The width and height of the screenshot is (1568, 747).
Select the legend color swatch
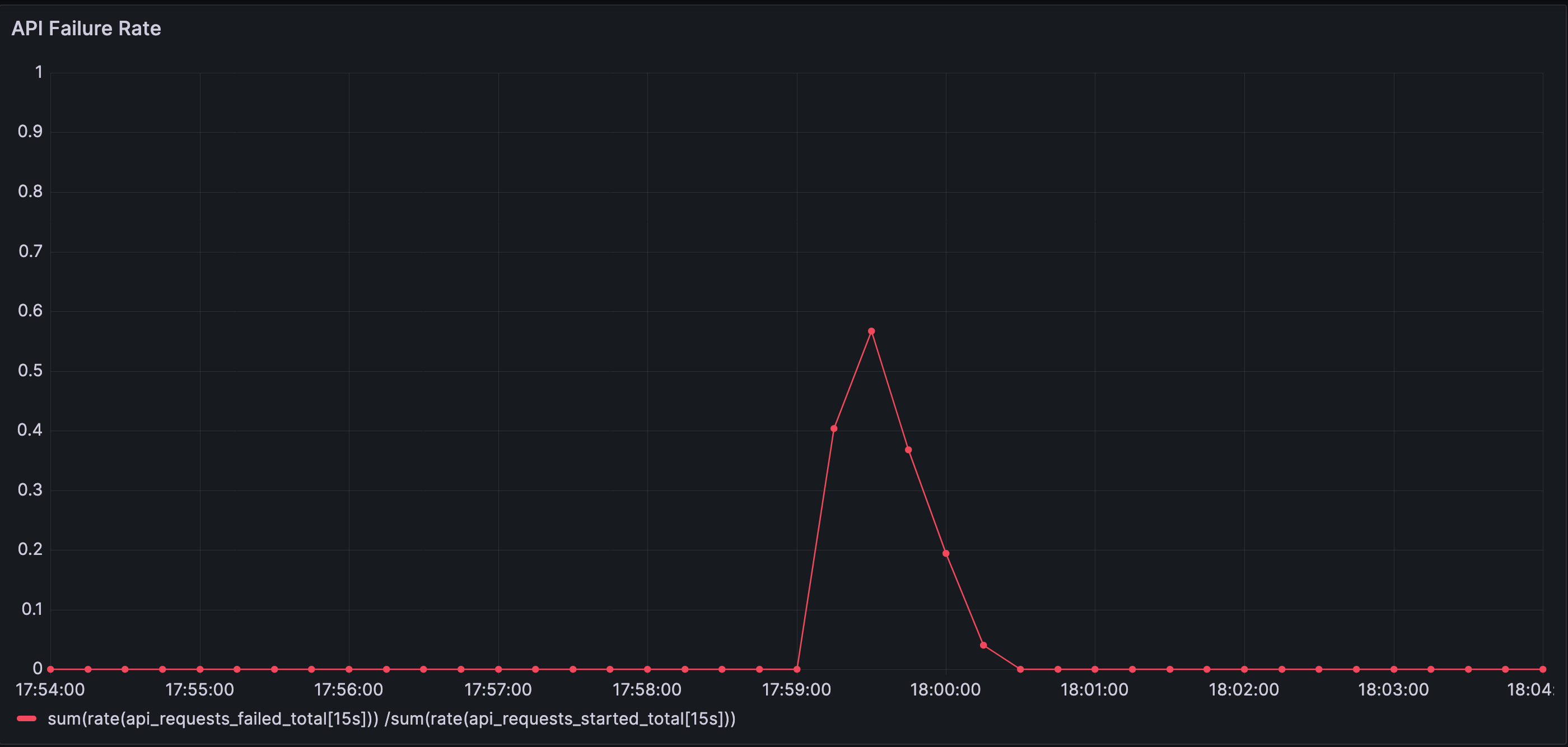[x=27, y=718]
